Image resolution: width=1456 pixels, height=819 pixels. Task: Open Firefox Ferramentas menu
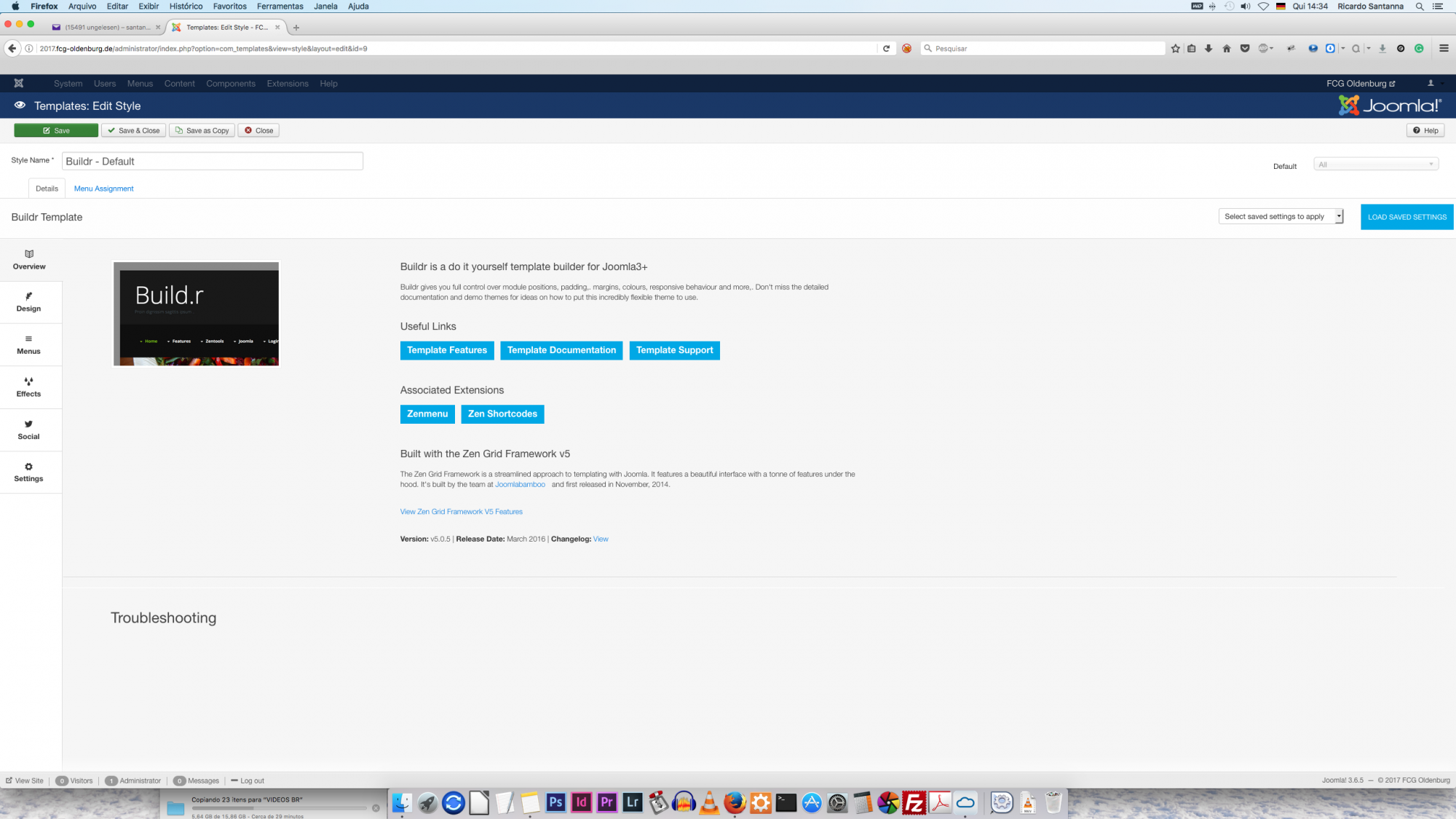click(280, 7)
